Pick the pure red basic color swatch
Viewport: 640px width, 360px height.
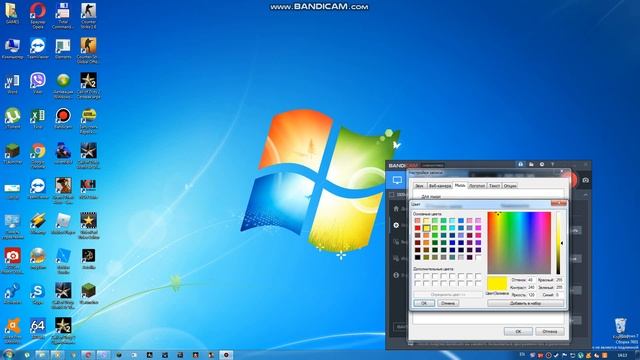click(418, 228)
